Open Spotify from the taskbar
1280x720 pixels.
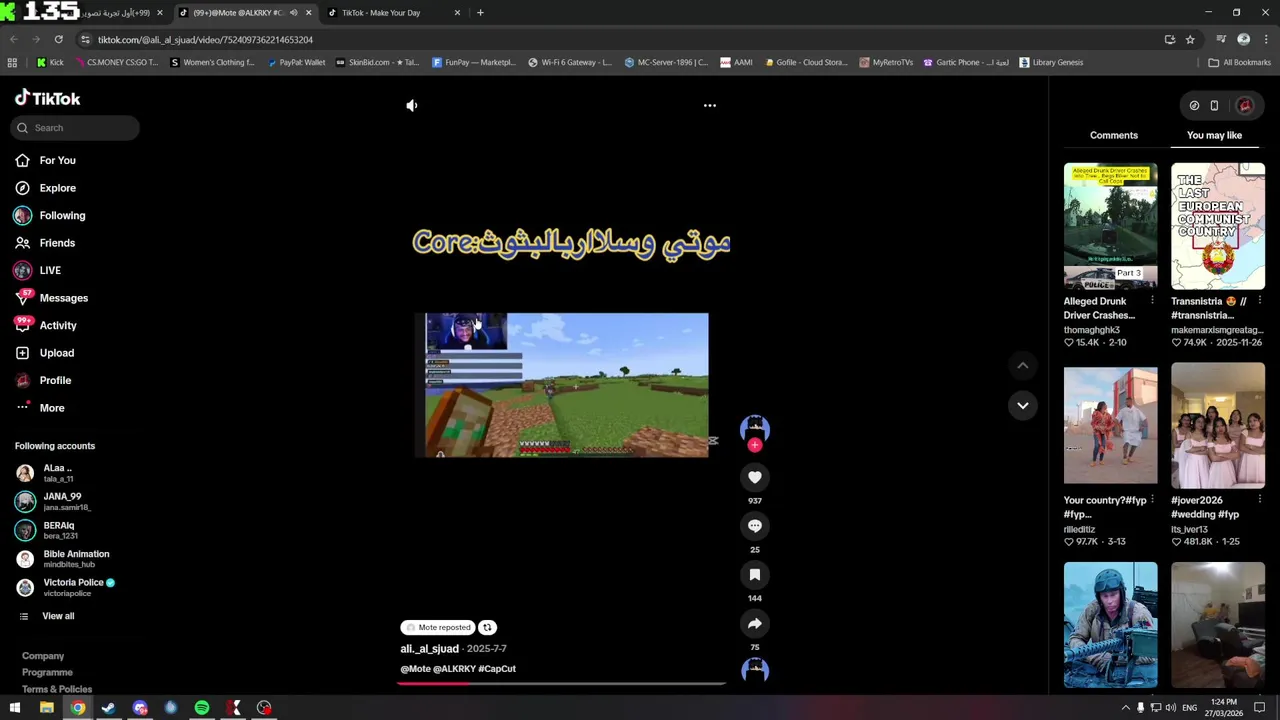tap(202, 708)
